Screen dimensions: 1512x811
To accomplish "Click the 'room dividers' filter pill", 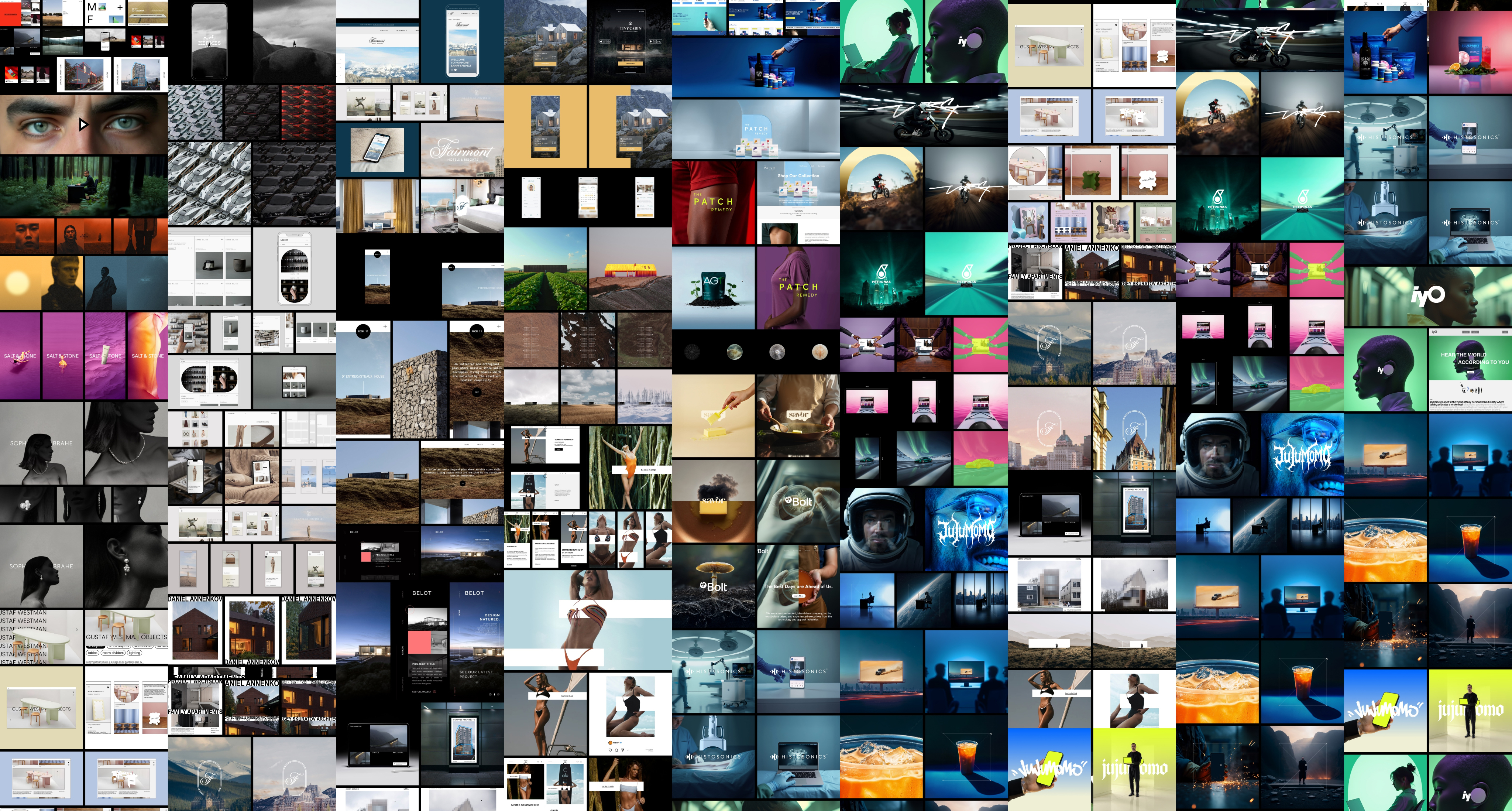I will pyautogui.click(x=113, y=653).
